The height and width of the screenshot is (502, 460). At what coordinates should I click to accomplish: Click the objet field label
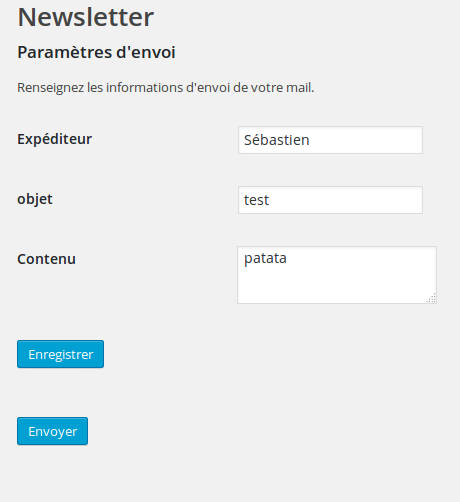[35, 199]
